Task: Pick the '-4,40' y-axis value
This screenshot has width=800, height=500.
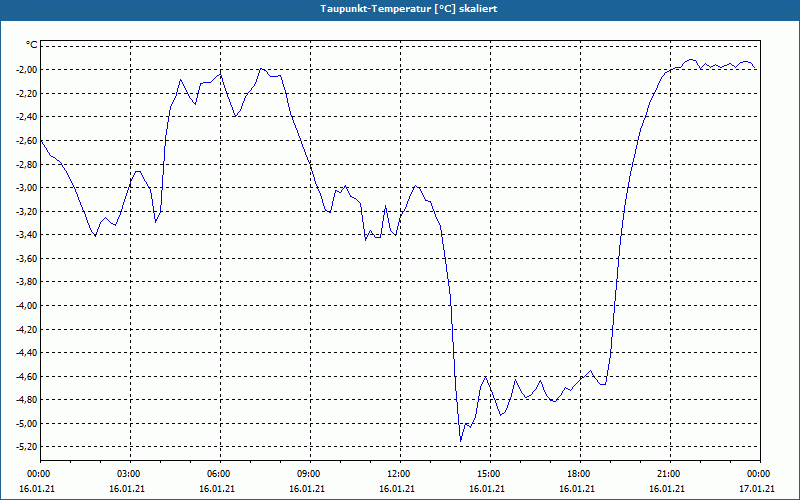Action: pyautogui.click(x=27, y=353)
